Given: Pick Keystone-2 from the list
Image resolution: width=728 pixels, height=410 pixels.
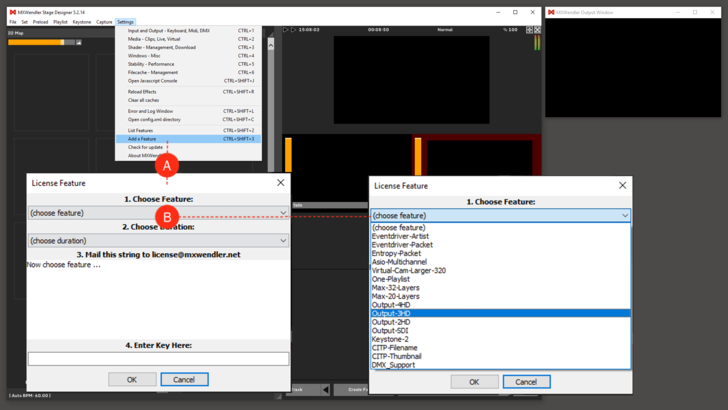Looking at the screenshot, I should [x=500, y=339].
